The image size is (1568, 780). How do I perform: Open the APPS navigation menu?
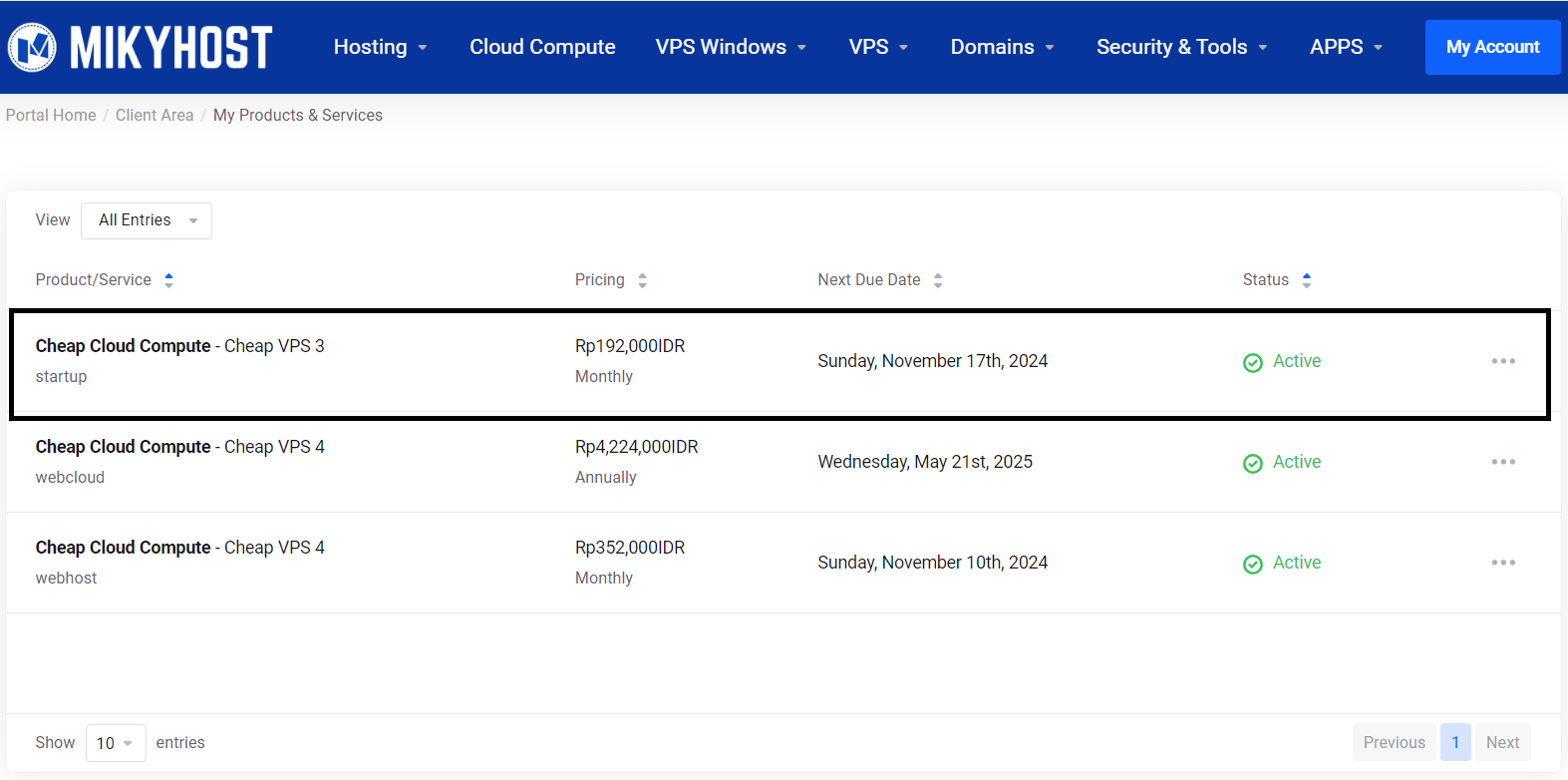[x=1346, y=47]
